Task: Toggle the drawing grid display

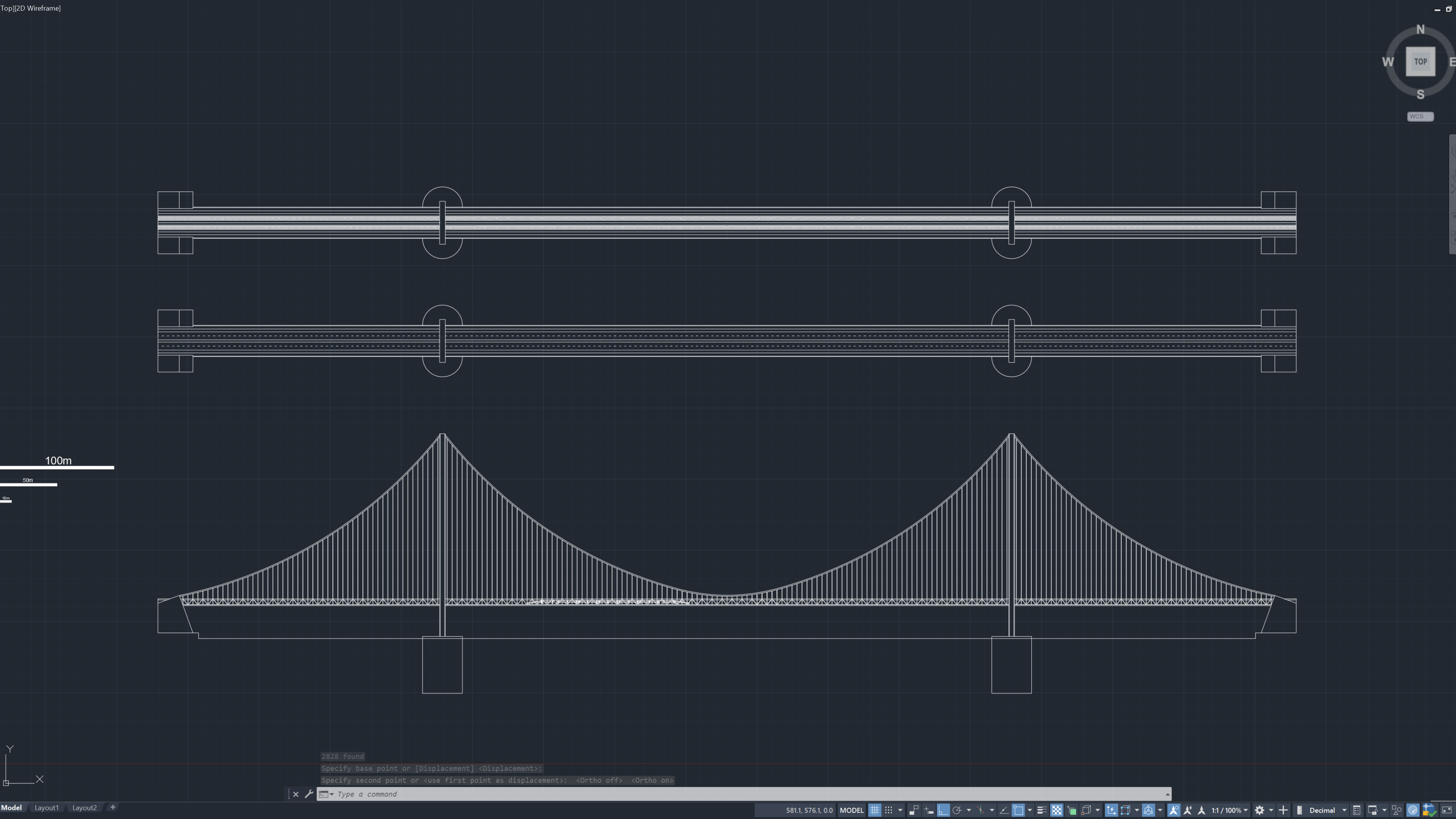Action: coord(874,810)
